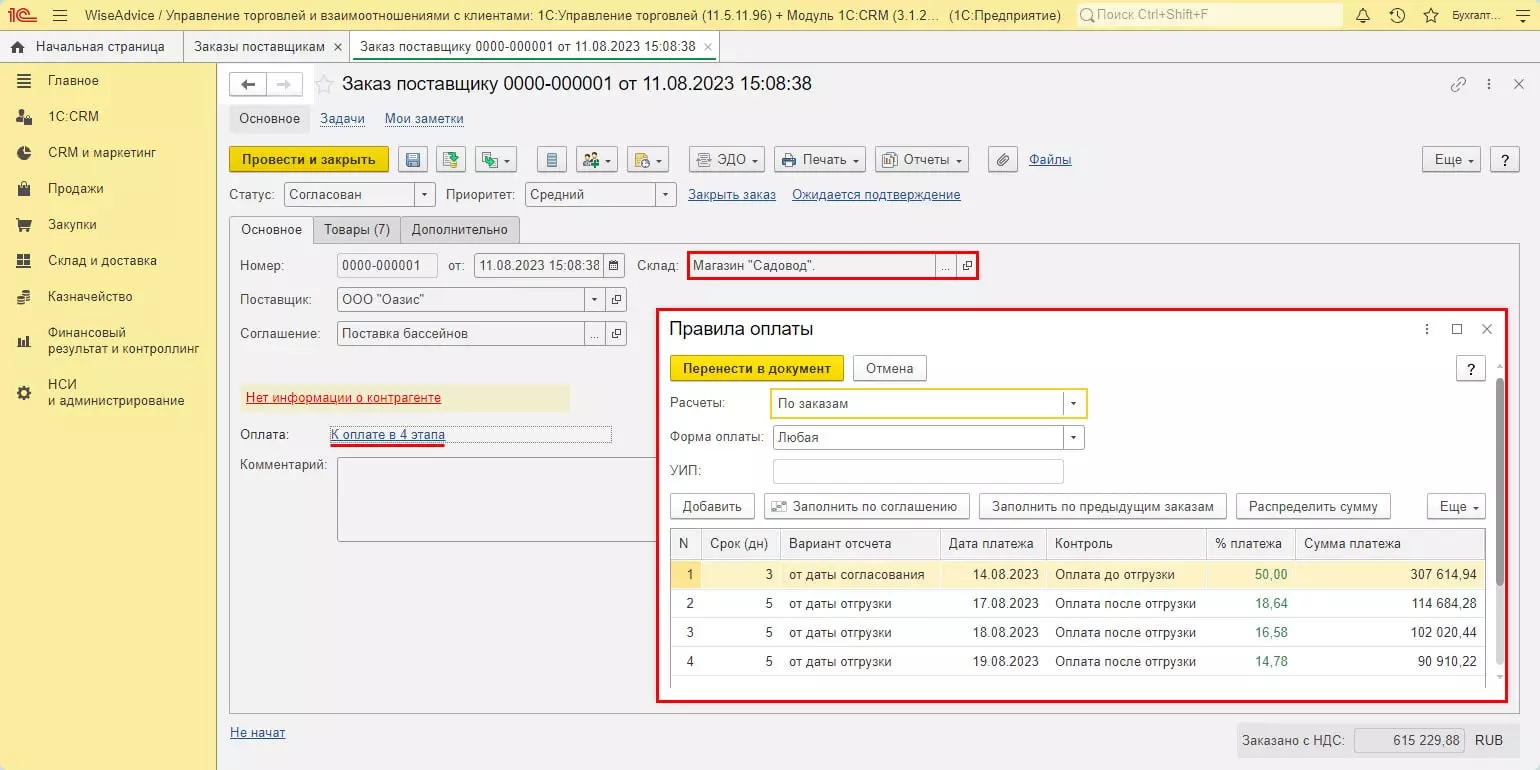Open Закупки section in sidebar
Screen dimensions: 1540x770
click(x=72, y=225)
